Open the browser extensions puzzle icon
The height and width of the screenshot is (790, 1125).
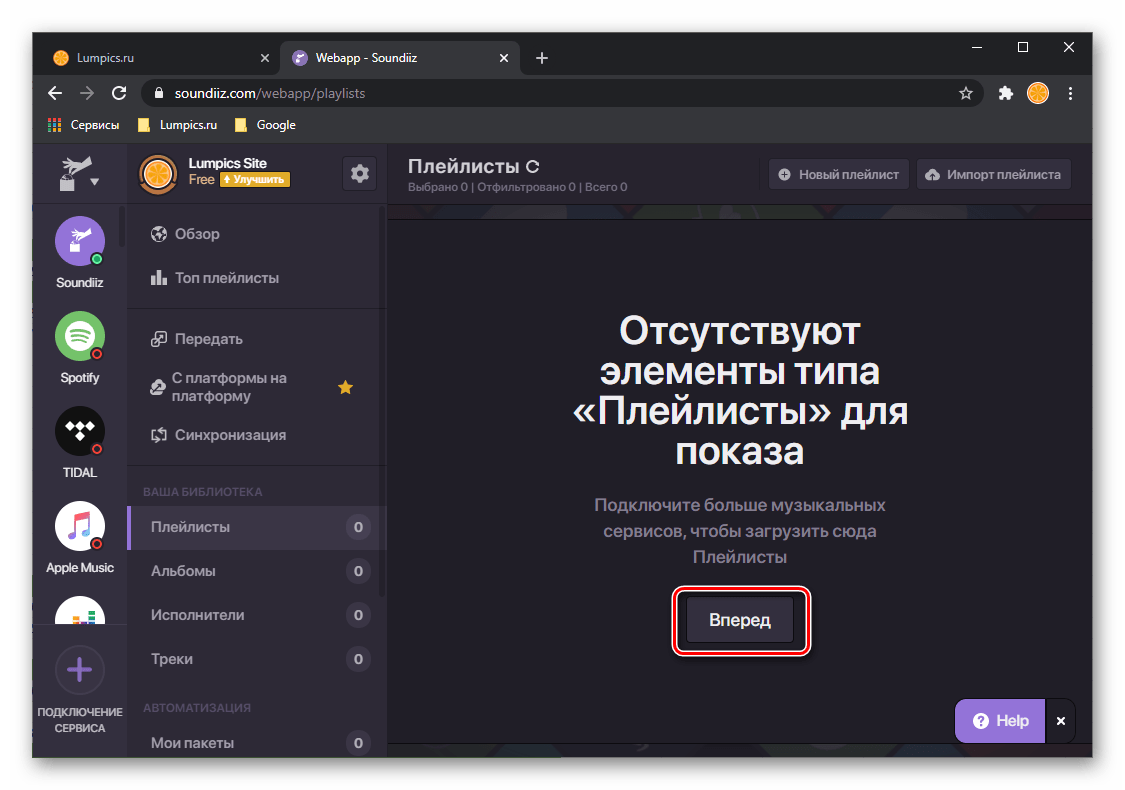(1005, 93)
